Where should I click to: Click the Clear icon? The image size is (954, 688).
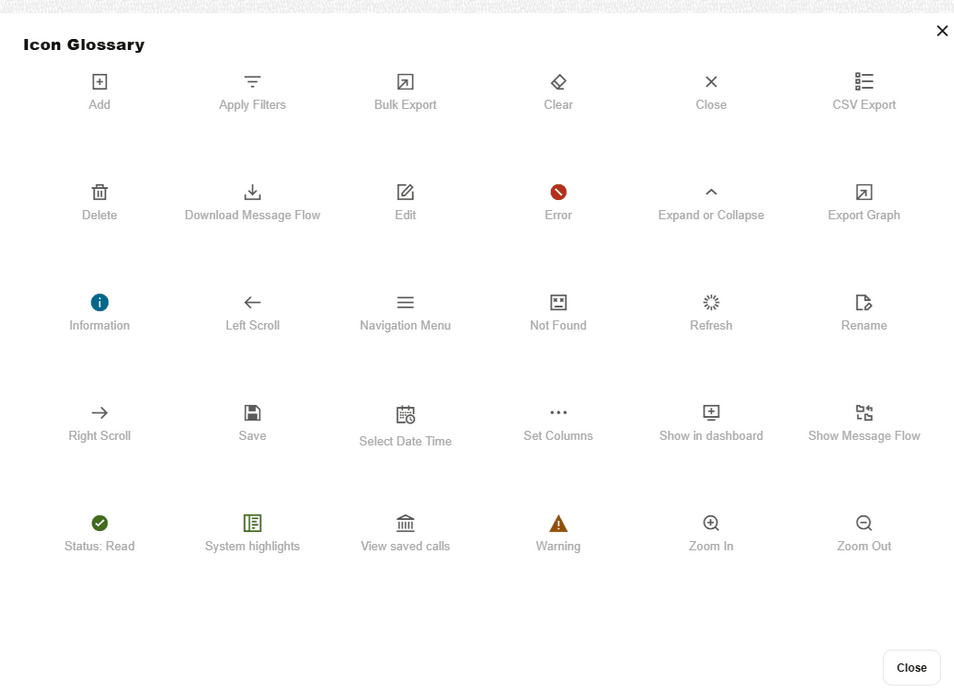pos(558,81)
